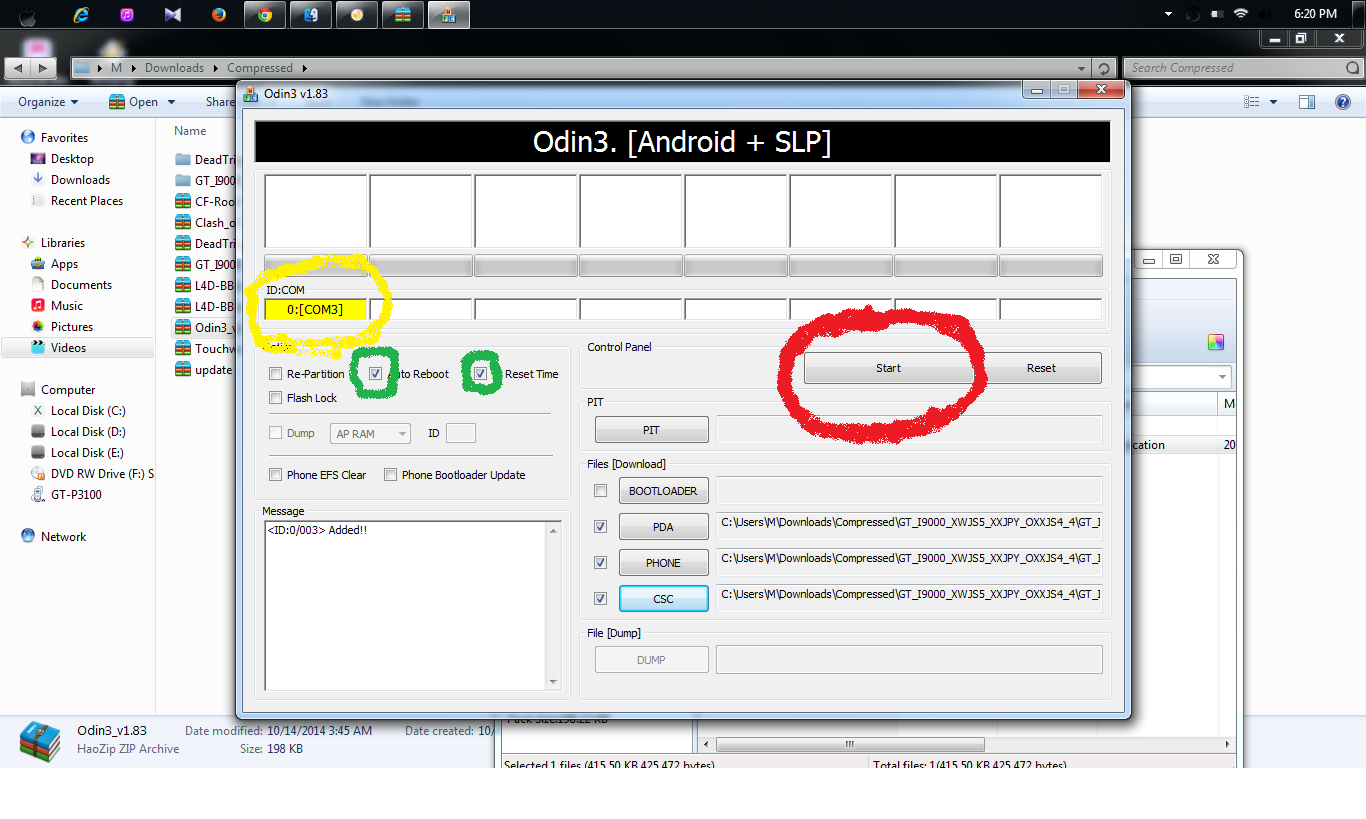Expand the arrow next to Open
The image size is (1366, 819).
coord(171,102)
